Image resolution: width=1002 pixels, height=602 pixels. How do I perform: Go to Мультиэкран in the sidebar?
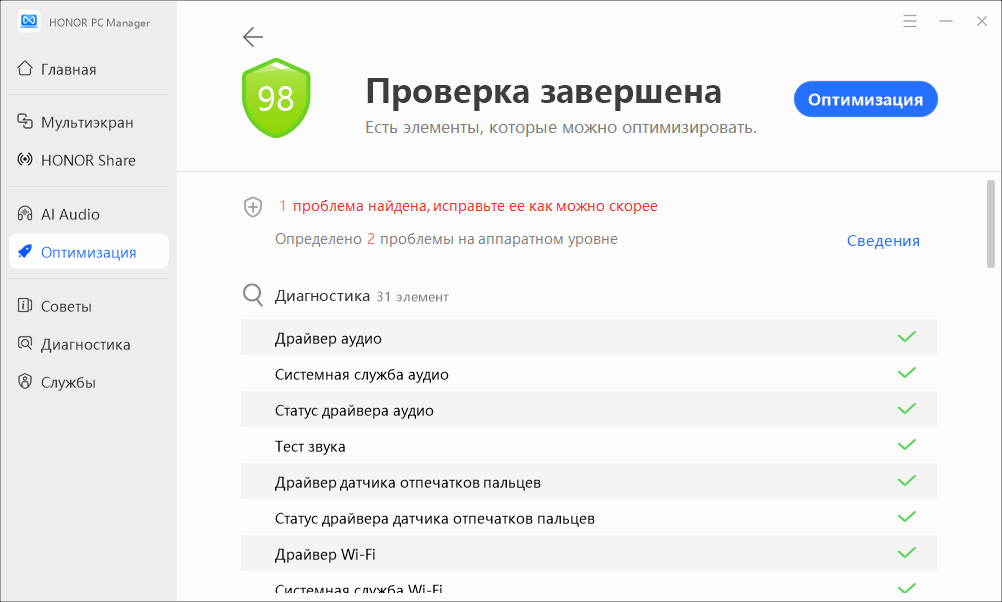tap(86, 122)
